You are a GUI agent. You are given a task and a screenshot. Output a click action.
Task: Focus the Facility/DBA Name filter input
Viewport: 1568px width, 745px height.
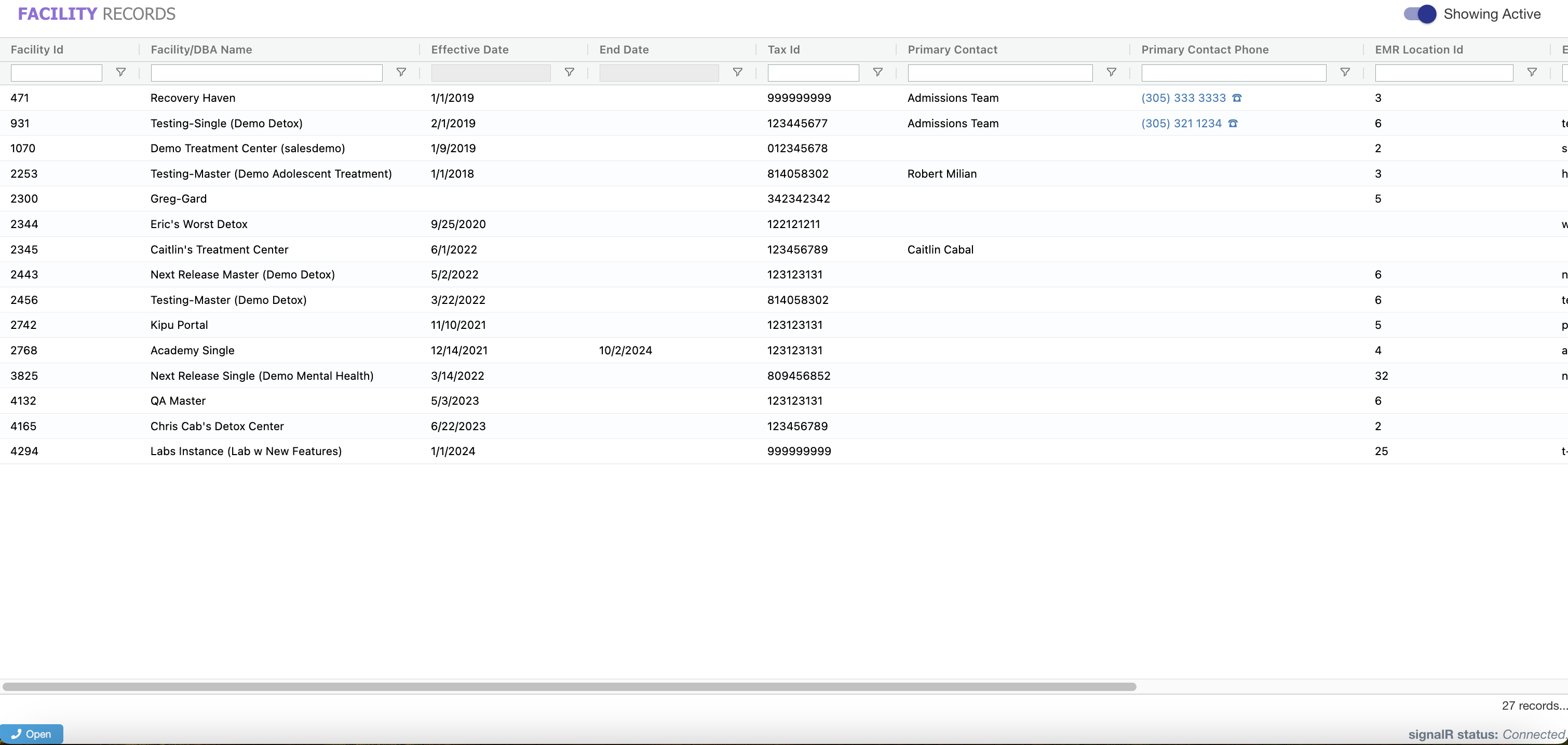266,73
